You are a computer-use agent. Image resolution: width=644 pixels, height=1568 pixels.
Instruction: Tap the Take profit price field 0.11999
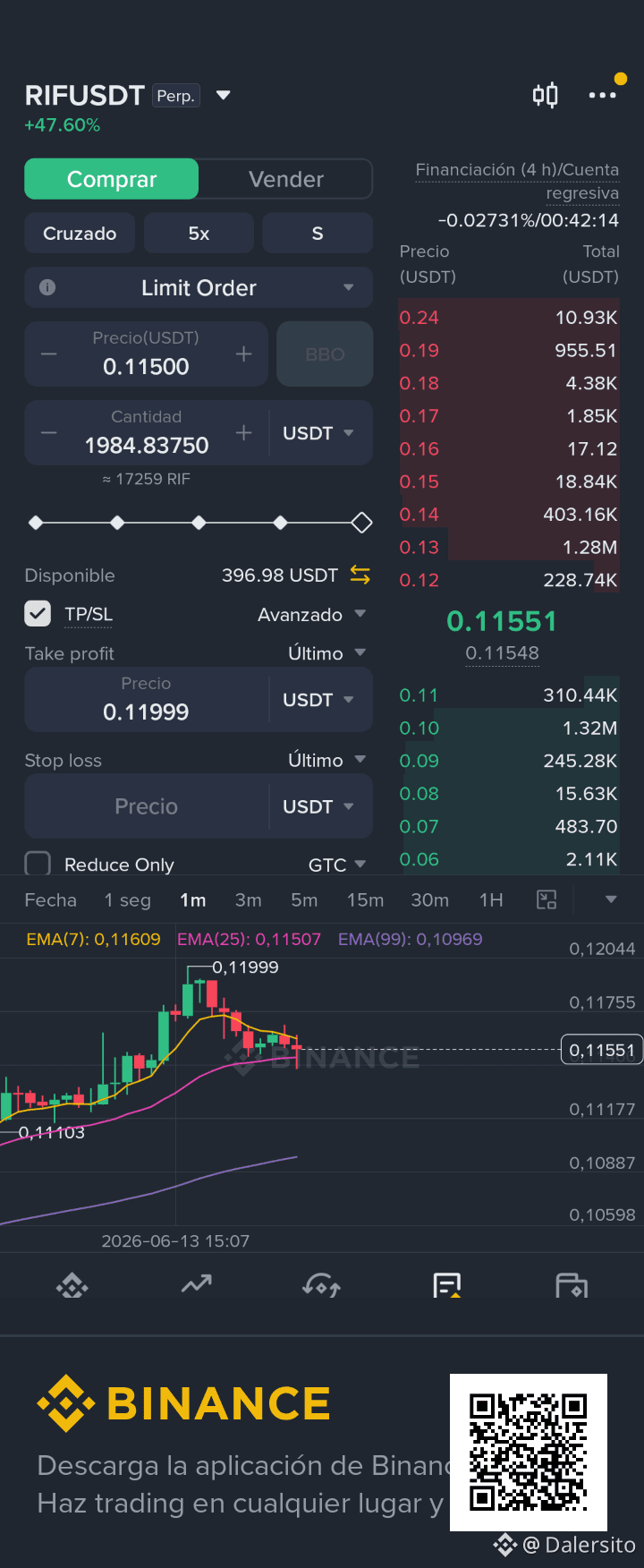[146, 700]
